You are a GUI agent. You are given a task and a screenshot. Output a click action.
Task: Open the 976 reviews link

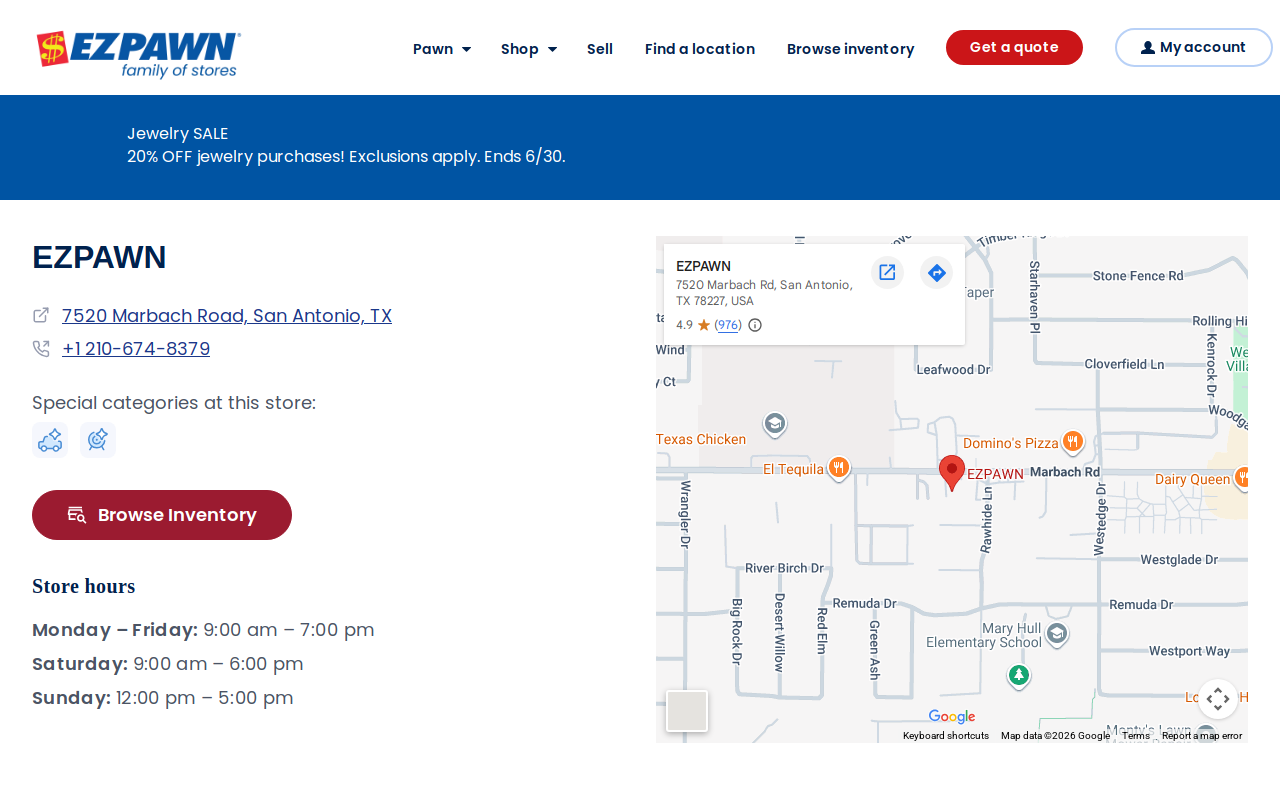click(728, 325)
